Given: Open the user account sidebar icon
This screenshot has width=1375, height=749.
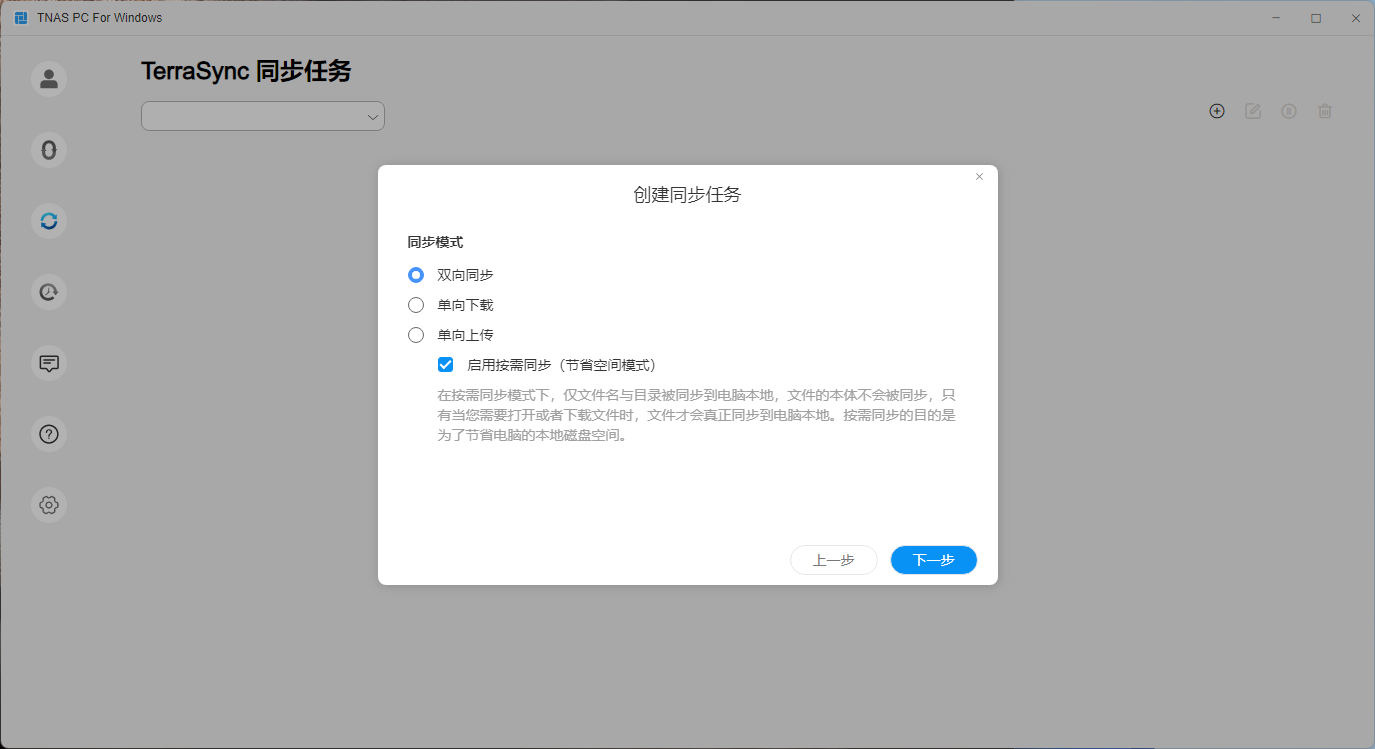Looking at the screenshot, I should coord(49,79).
